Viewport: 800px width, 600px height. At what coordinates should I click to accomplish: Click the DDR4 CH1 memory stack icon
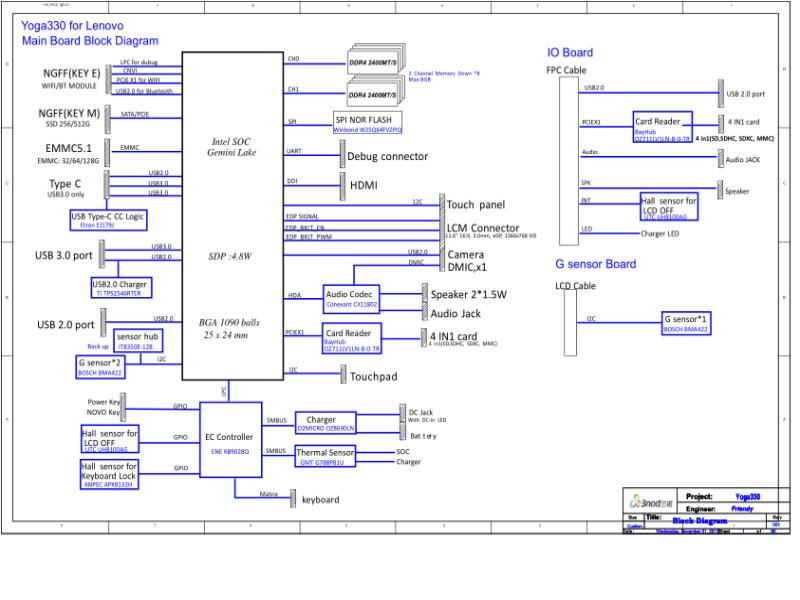point(376,91)
